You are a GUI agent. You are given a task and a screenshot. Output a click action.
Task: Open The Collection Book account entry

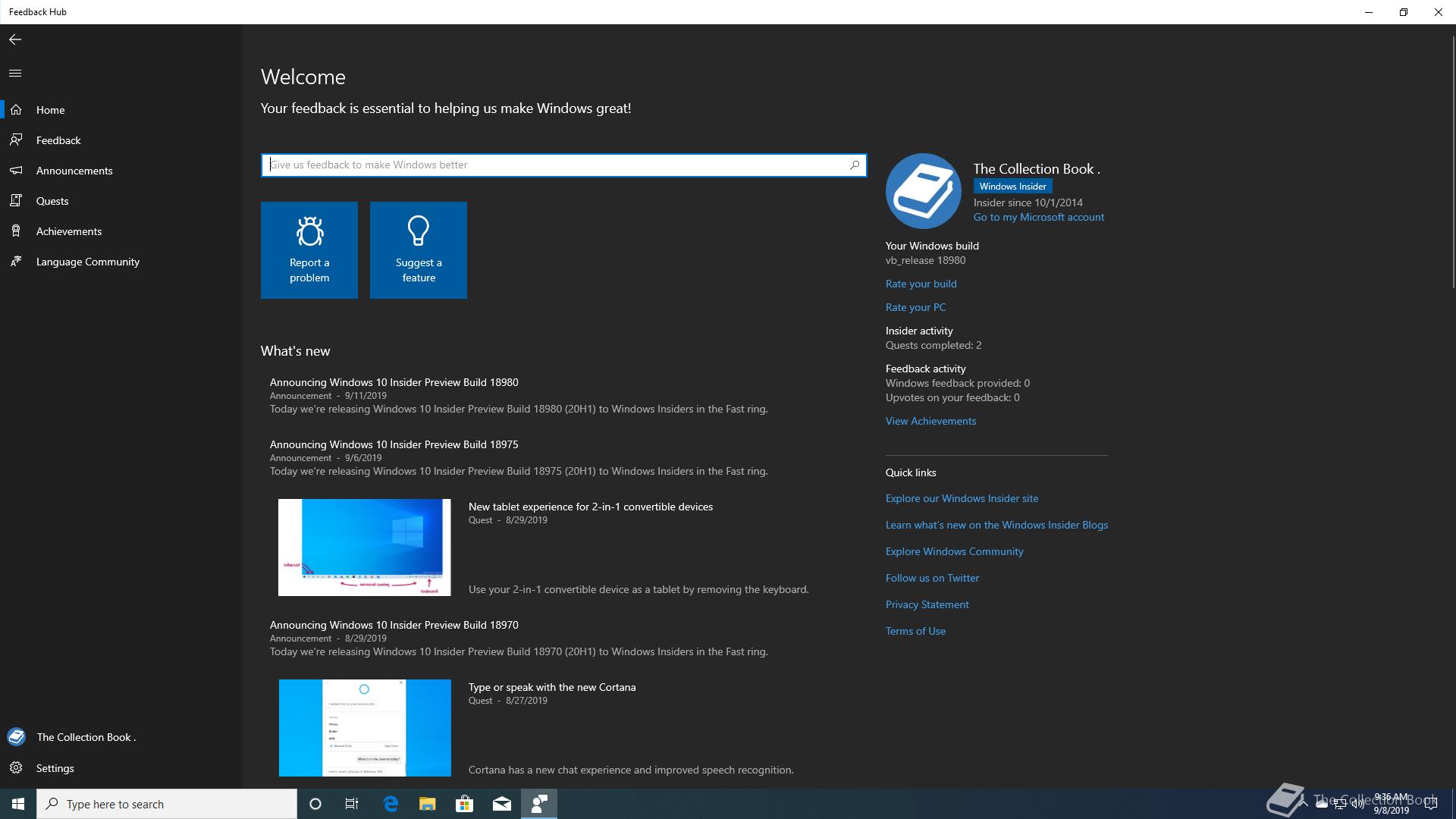121,737
